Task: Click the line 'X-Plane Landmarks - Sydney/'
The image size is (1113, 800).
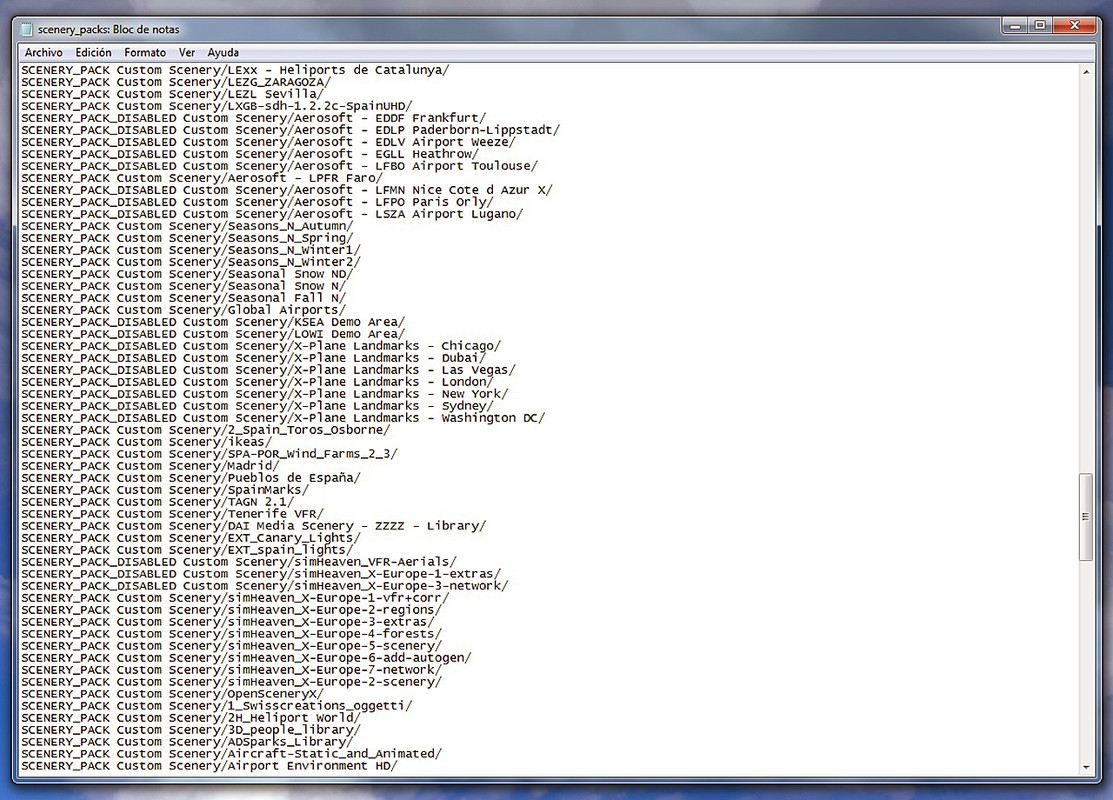Action: [257, 407]
